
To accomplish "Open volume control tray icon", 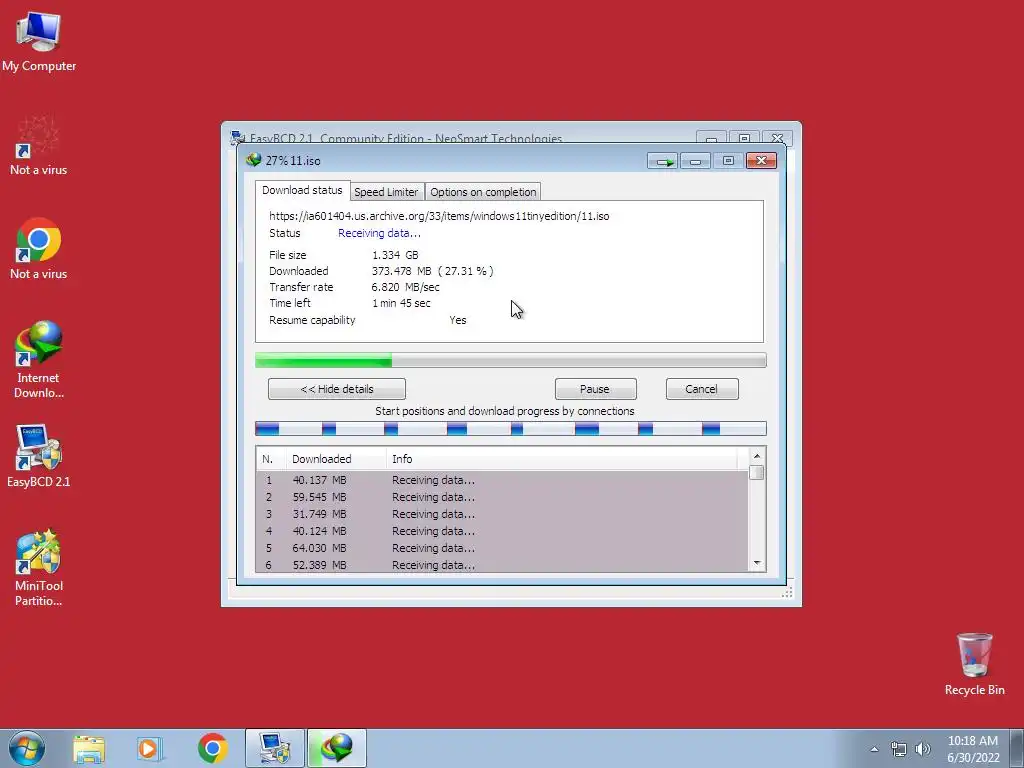I will coord(922,749).
